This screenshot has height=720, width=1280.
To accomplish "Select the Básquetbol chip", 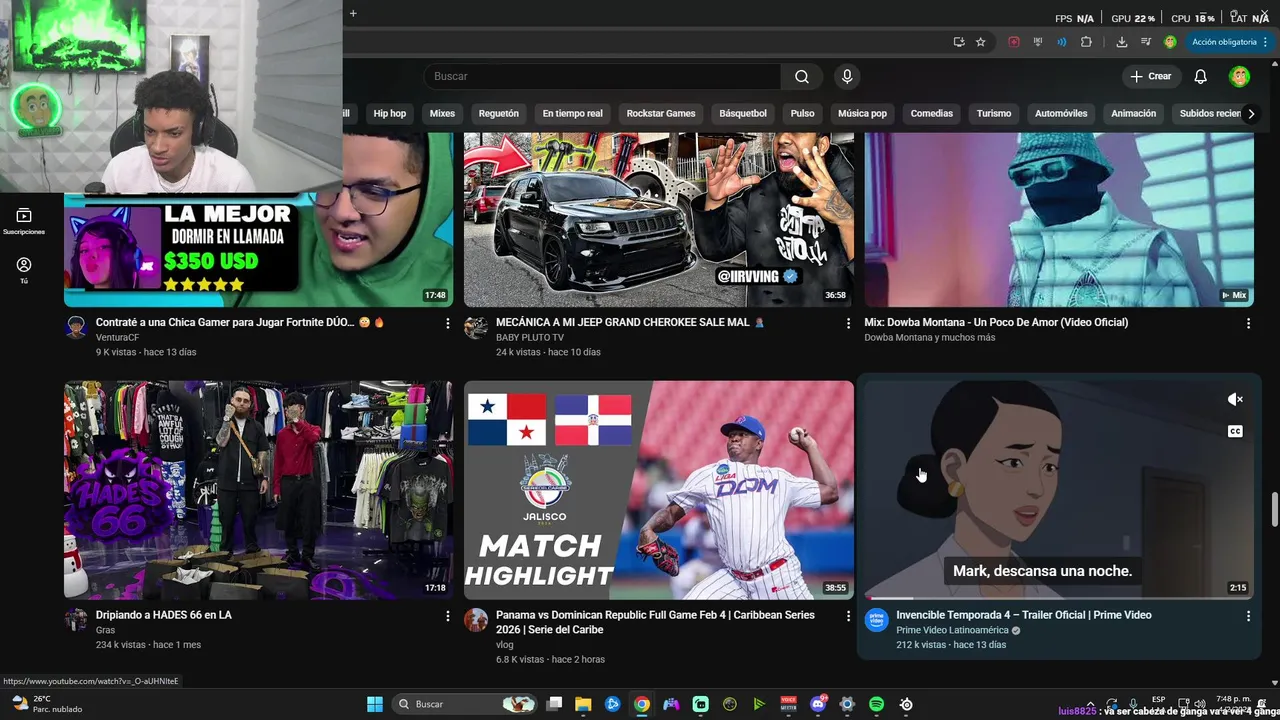I will coord(743,114).
